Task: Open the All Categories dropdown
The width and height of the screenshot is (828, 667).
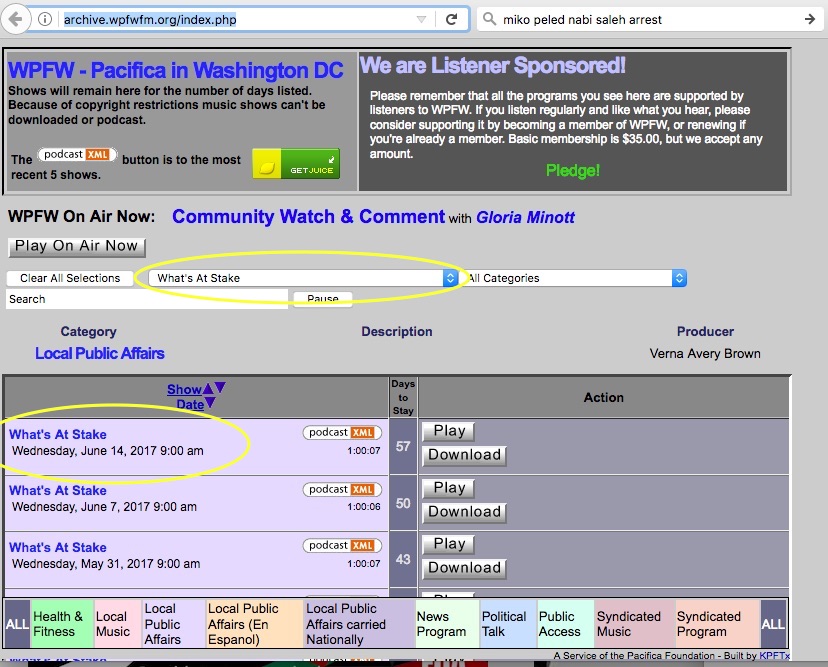Action: coord(576,278)
